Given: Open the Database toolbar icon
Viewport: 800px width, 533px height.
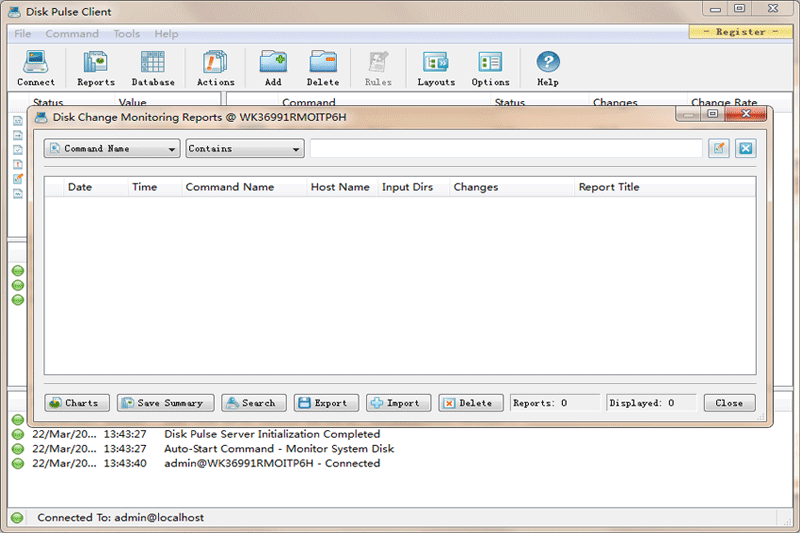Looking at the screenshot, I should 153,68.
